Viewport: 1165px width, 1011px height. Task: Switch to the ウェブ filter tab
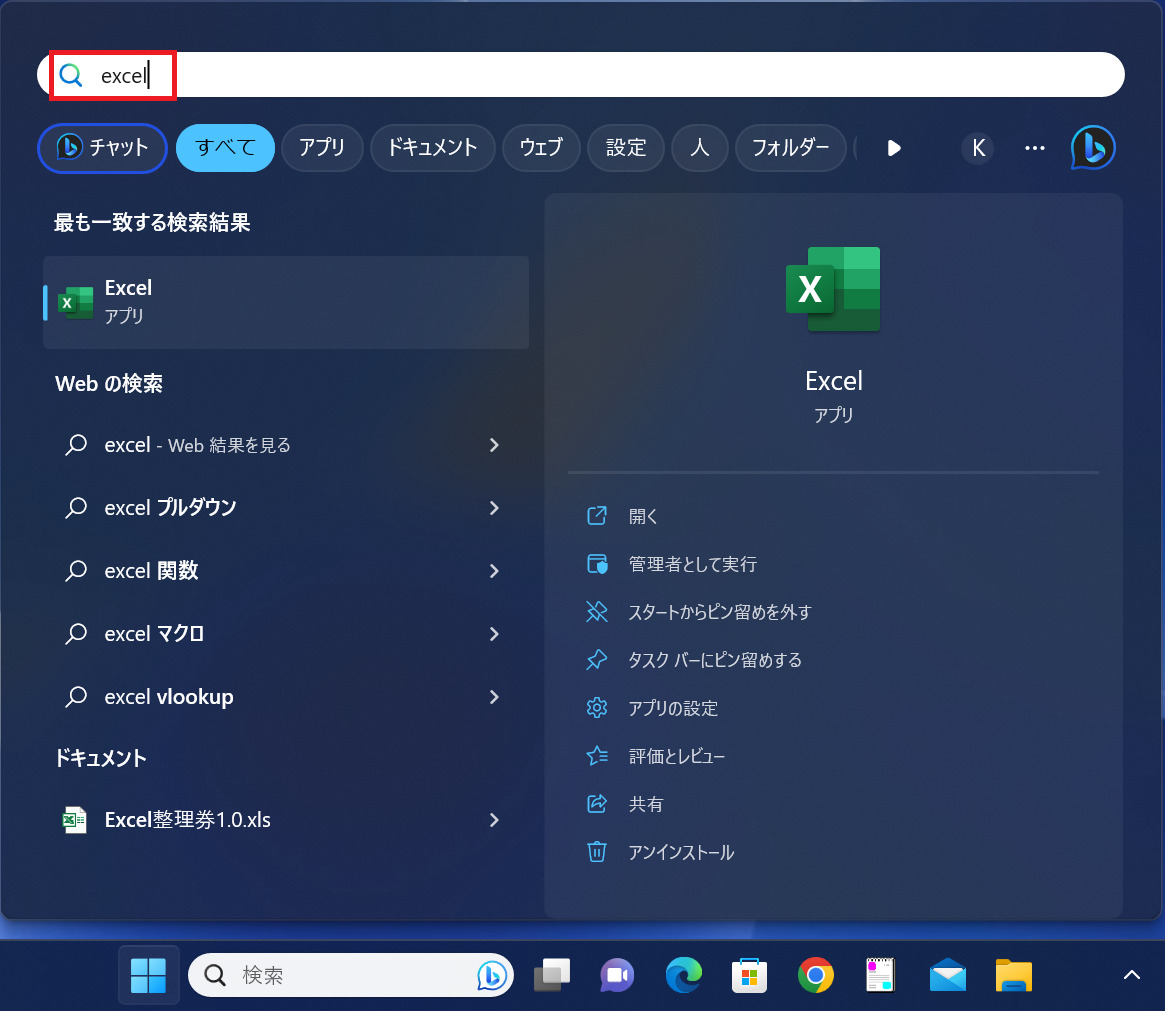click(541, 148)
